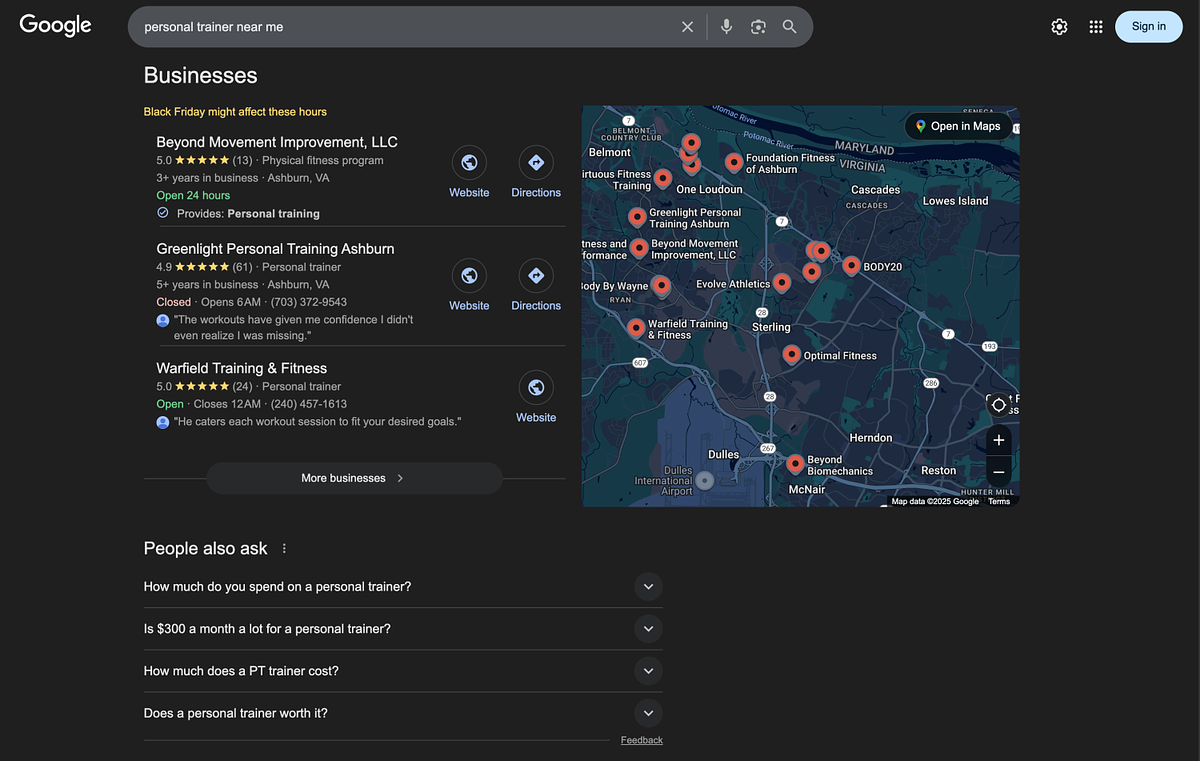Click the More businesses button
The width and height of the screenshot is (1200, 761).
click(x=354, y=478)
